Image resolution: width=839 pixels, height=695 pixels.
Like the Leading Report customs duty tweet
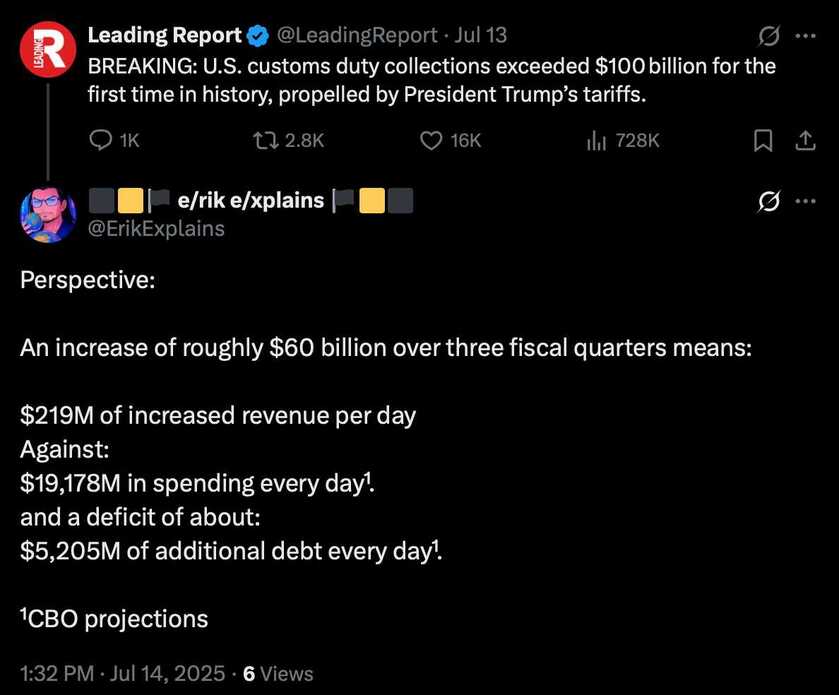[x=450, y=141]
